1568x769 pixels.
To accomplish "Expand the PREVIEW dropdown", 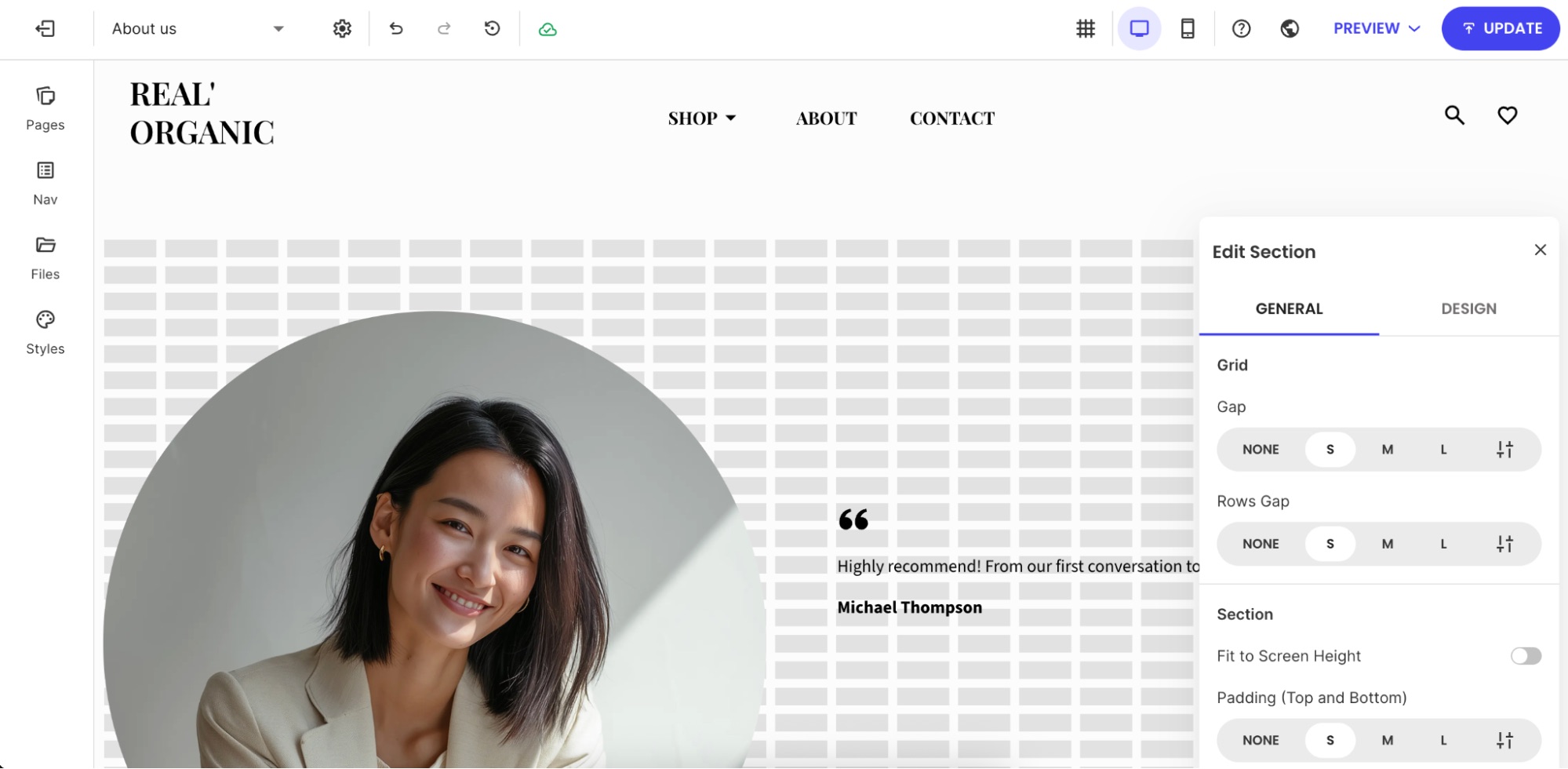I will pyautogui.click(x=1377, y=29).
